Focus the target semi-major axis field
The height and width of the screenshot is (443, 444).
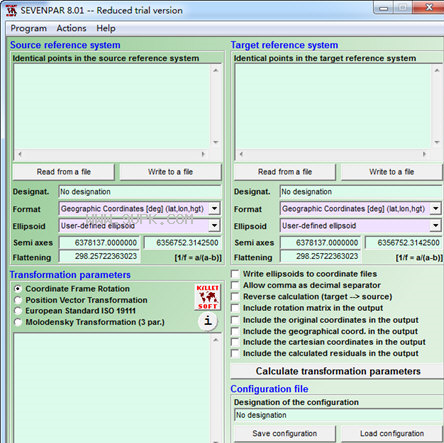(320, 243)
